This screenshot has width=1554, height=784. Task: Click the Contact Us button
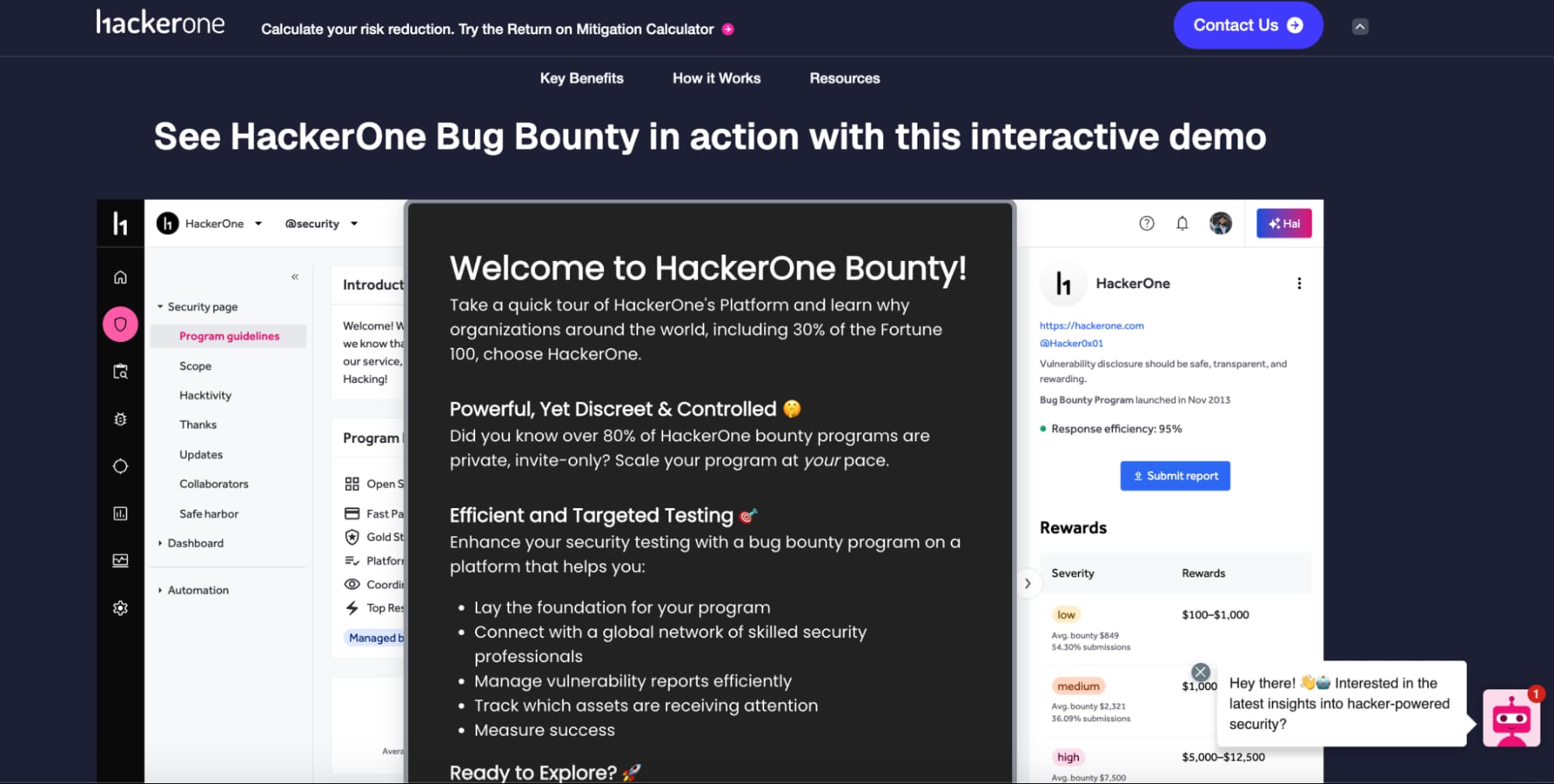coord(1248,25)
